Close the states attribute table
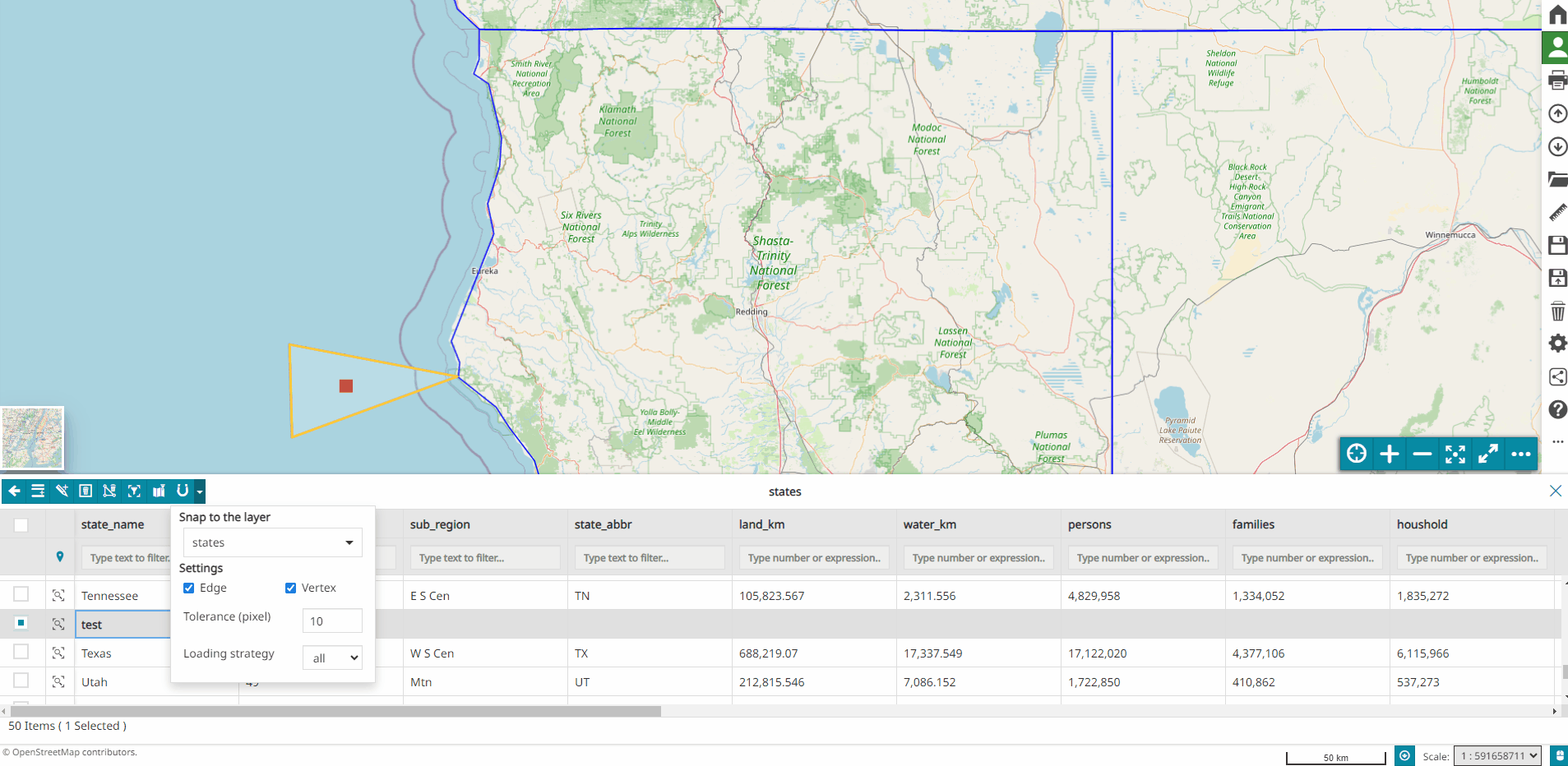This screenshot has height=766, width=1568. point(1555,491)
